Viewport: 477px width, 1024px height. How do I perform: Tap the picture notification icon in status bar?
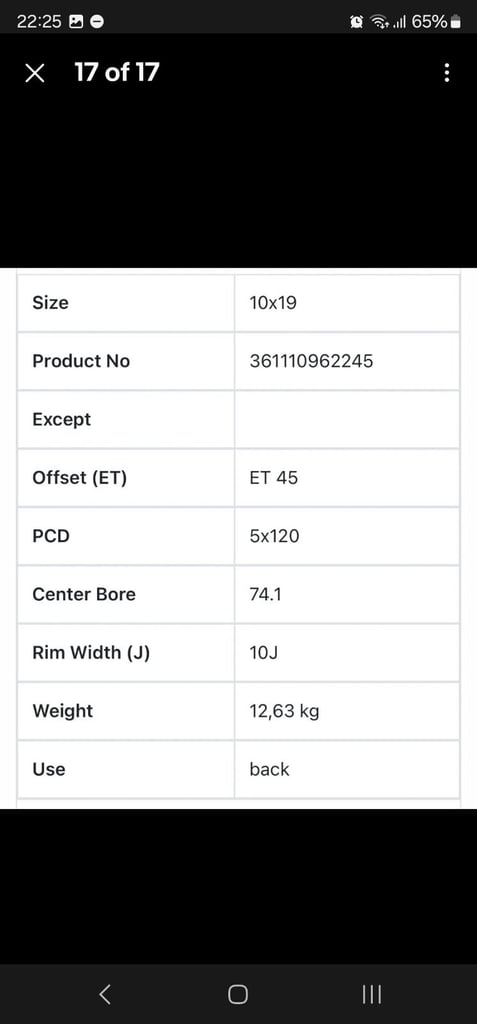[x=76, y=22]
